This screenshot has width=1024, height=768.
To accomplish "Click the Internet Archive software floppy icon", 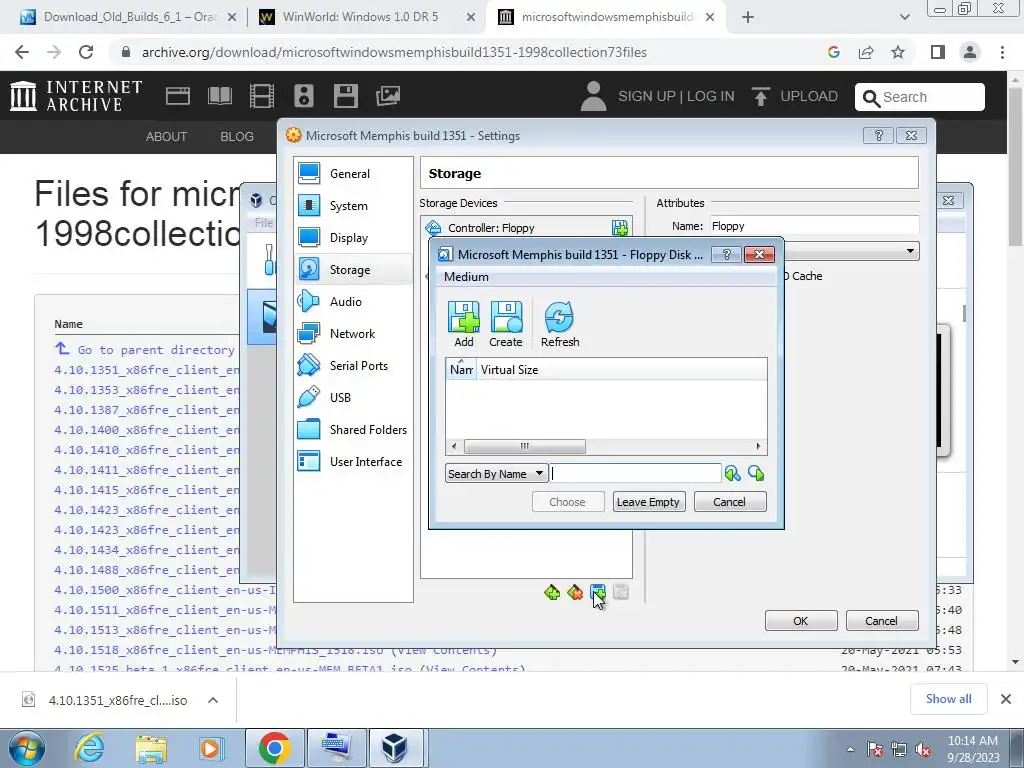I will pos(345,96).
